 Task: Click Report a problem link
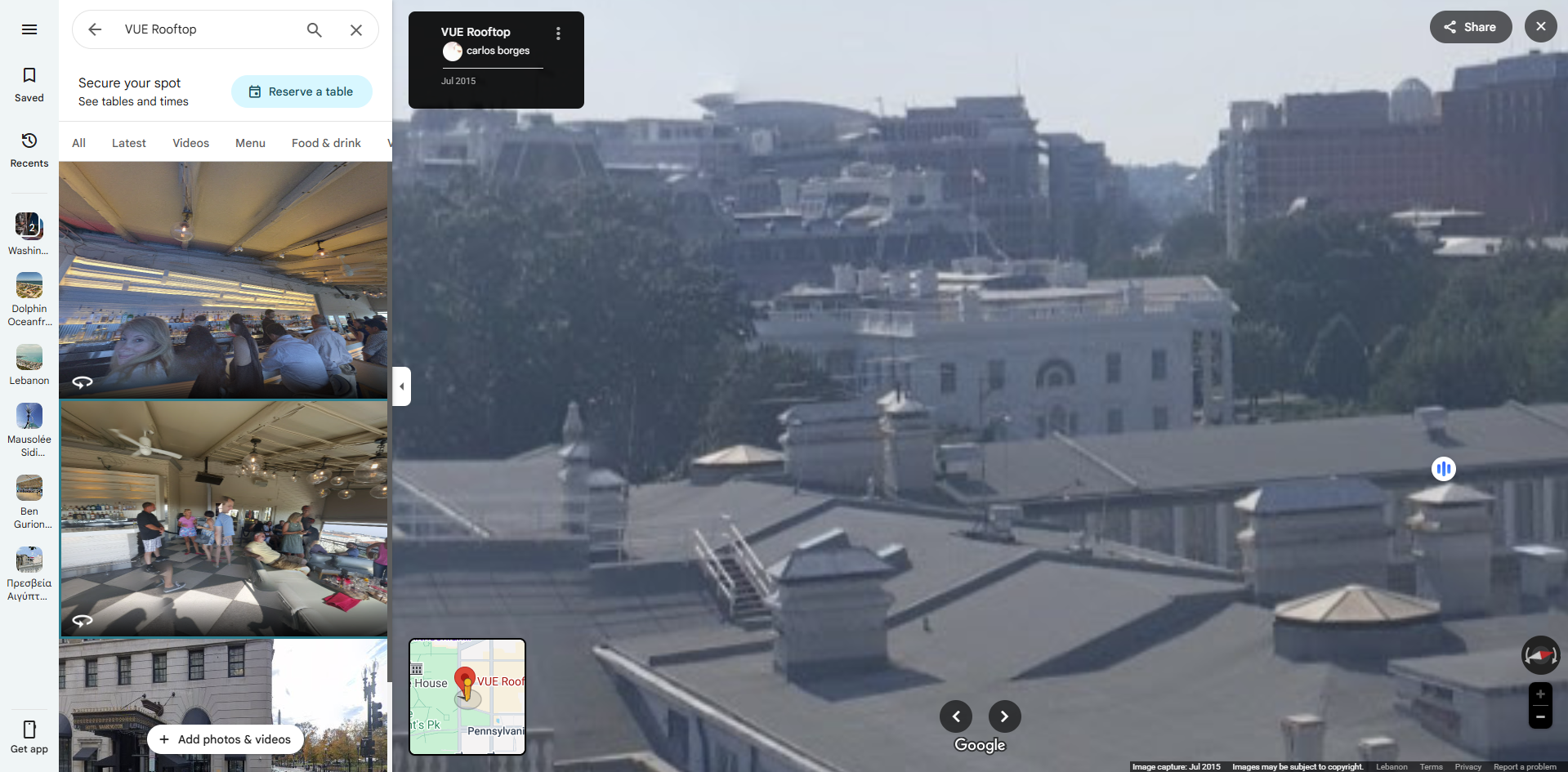click(1525, 767)
